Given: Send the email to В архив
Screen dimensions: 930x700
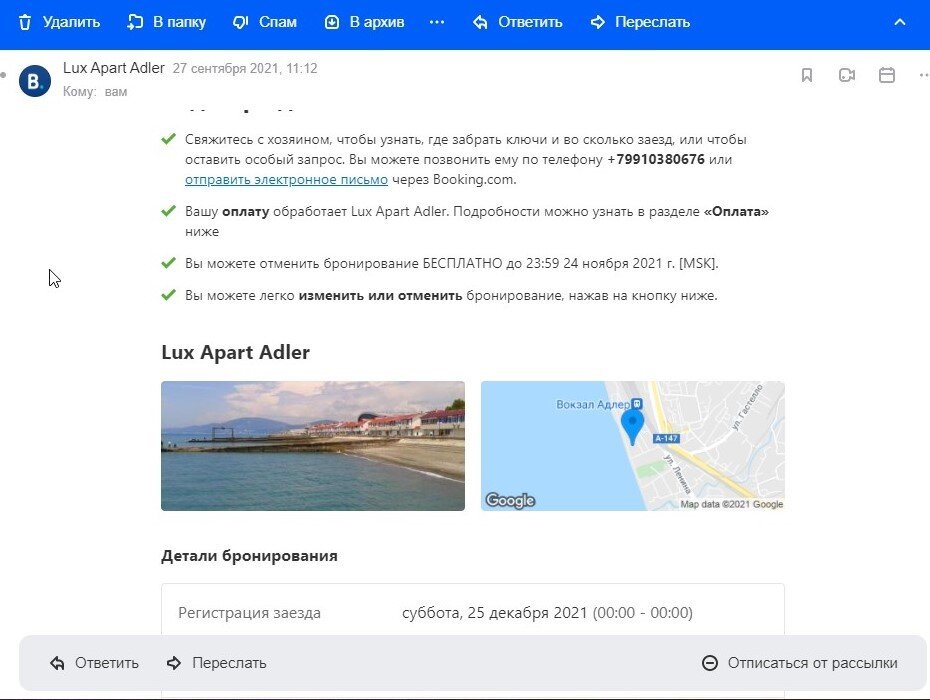Looking at the screenshot, I should (x=365, y=23).
